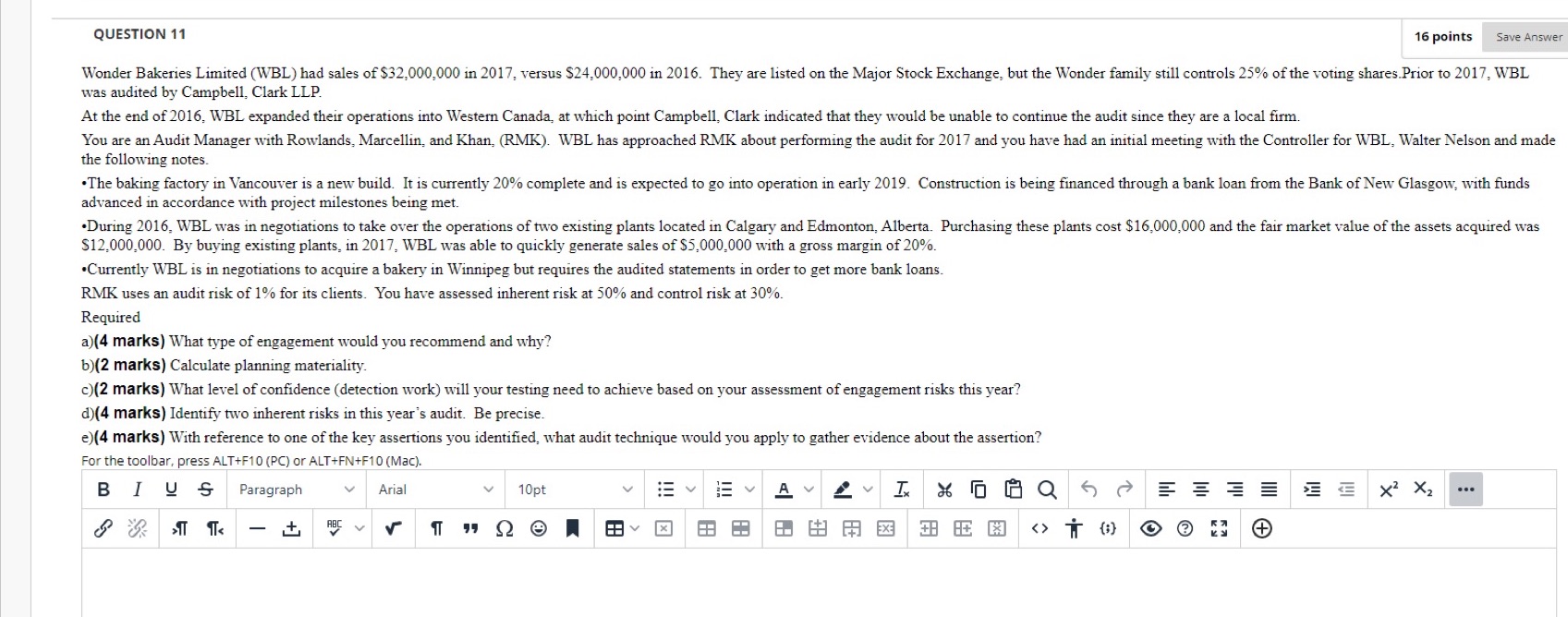Screen dimensions: 1568x617
Task: Insert a code sample with braces icon
Action: point(1108,528)
